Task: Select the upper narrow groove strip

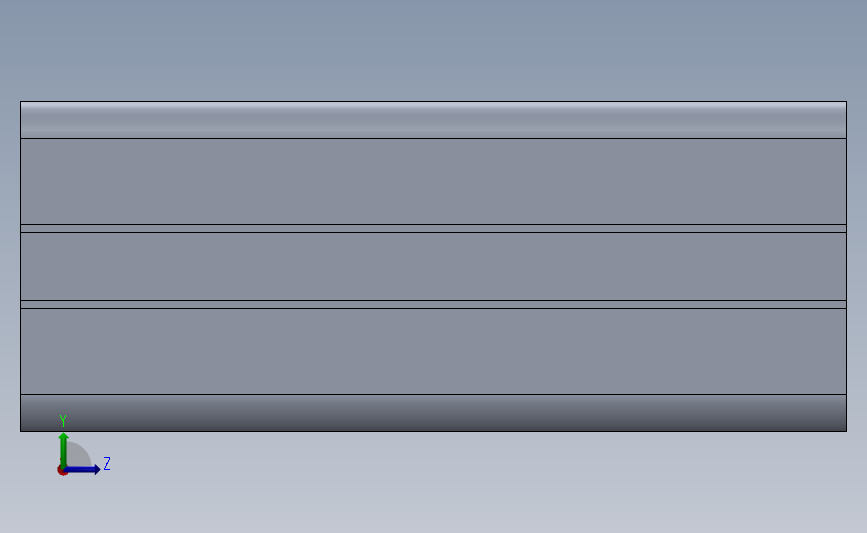Action: [434, 228]
